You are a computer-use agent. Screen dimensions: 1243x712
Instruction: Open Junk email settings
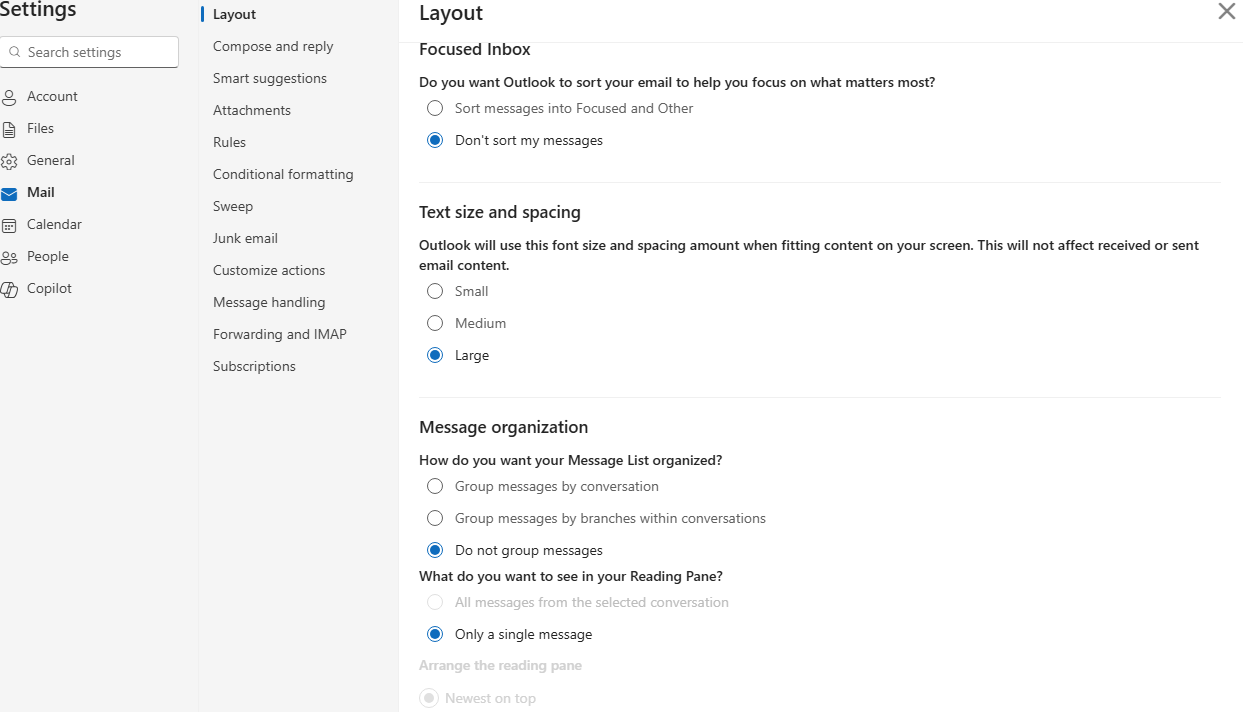[x=245, y=237]
